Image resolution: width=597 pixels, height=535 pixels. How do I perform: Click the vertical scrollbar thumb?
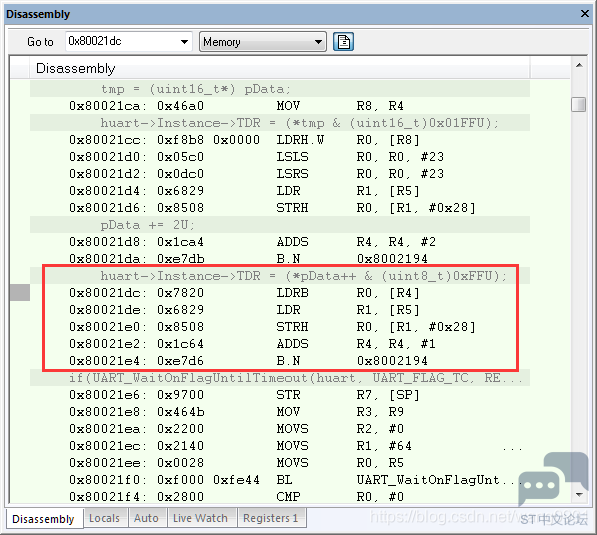(578, 104)
